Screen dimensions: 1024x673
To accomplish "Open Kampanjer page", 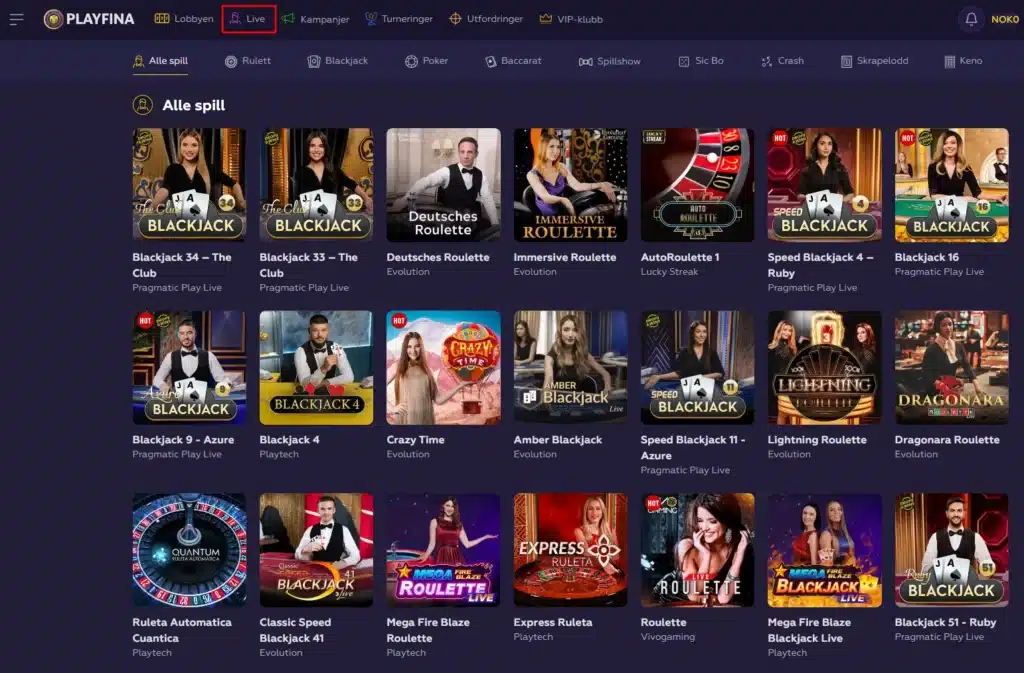I will tap(315, 19).
